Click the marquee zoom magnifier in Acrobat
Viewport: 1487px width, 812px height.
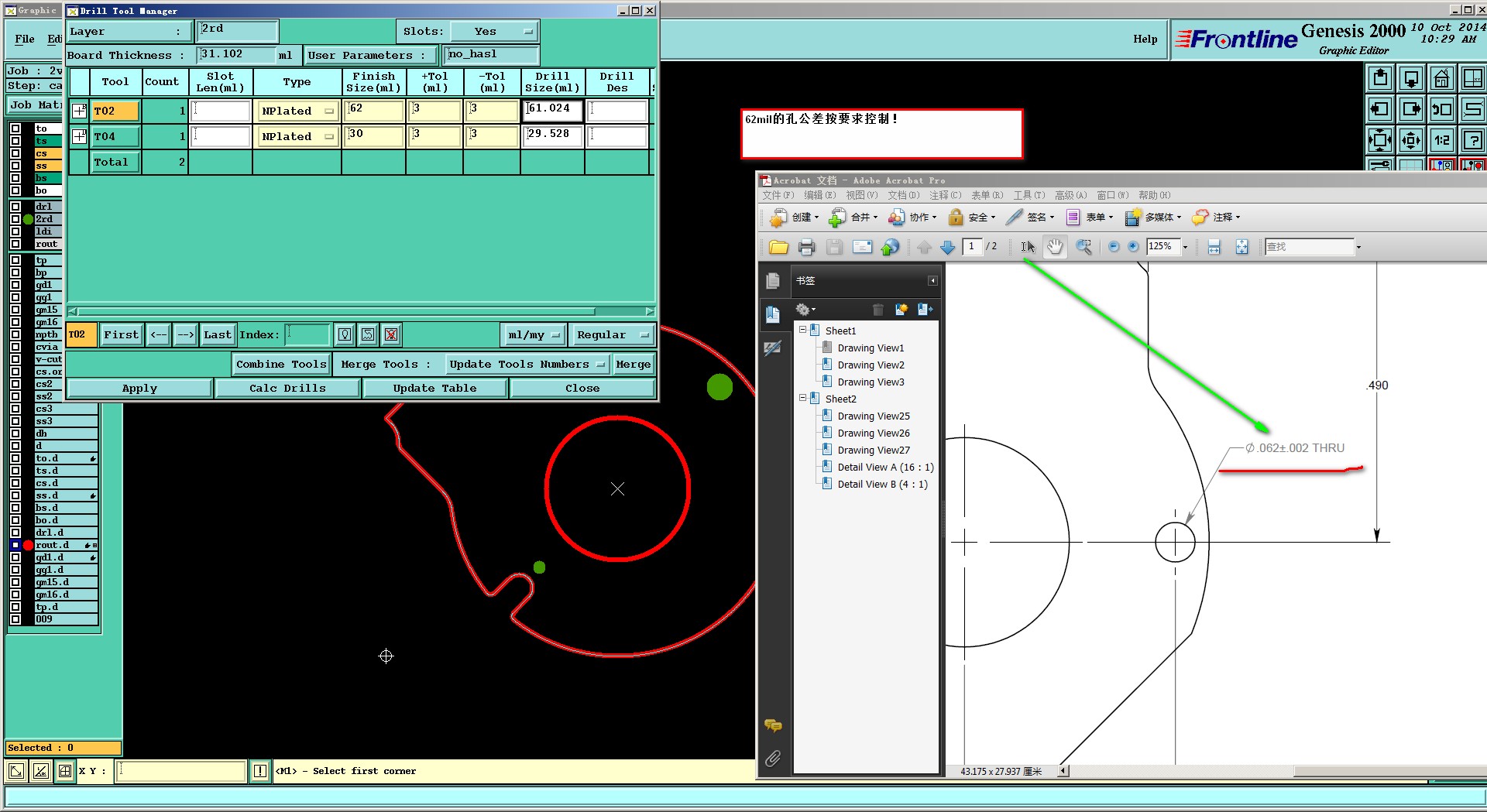point(1083,247)
